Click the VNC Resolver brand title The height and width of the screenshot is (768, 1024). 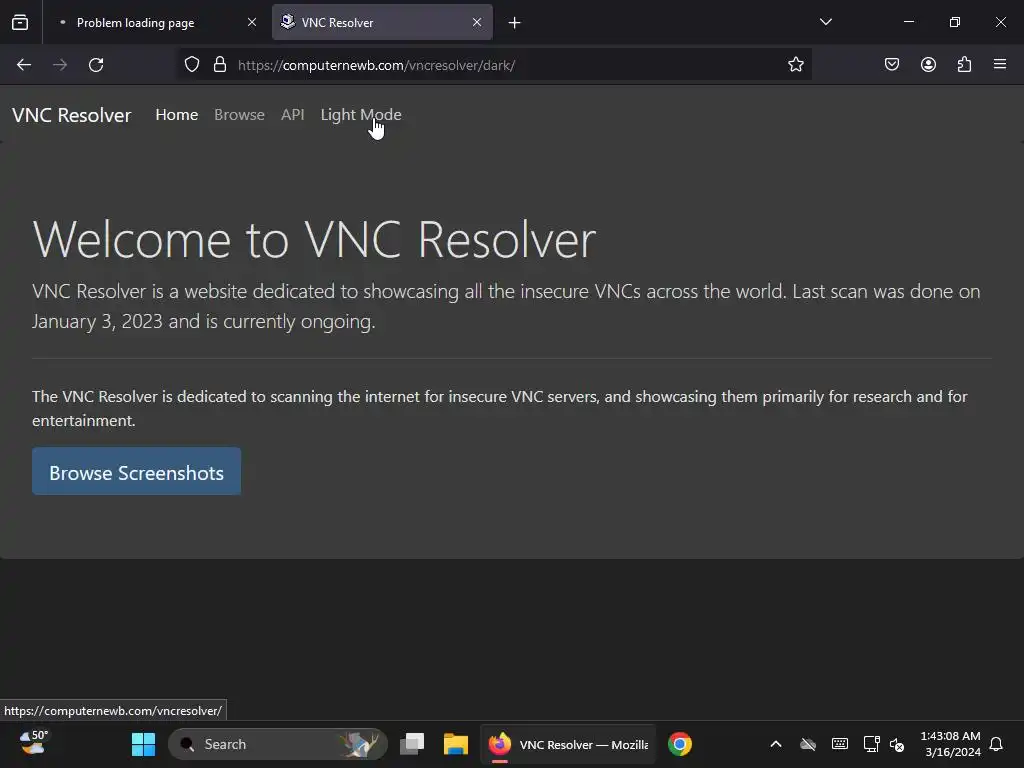point(72,115)
